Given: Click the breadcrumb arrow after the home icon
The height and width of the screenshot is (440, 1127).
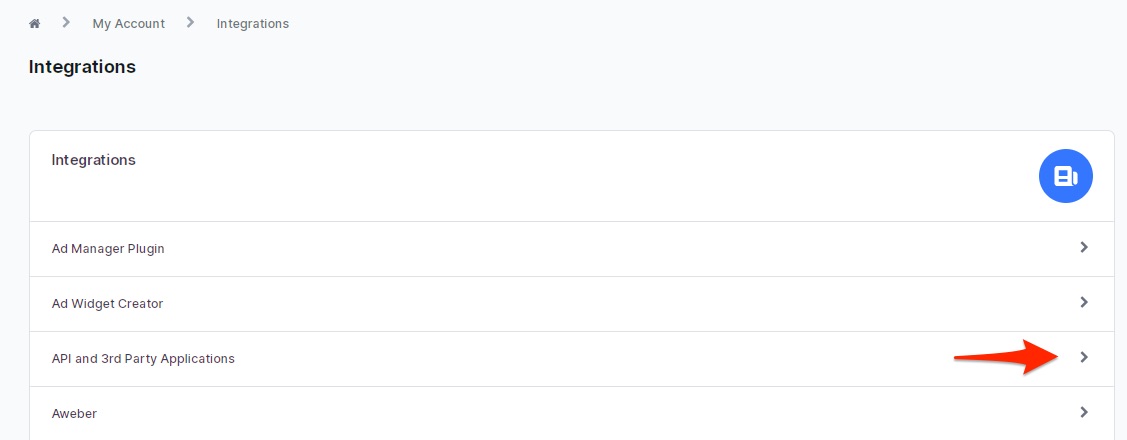Looking at the screenshot, I should [x=66, y=22].
